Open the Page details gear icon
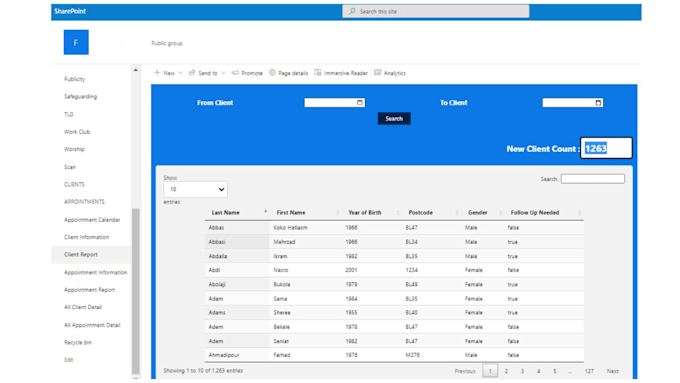680x383 pixels. point(272,73)
